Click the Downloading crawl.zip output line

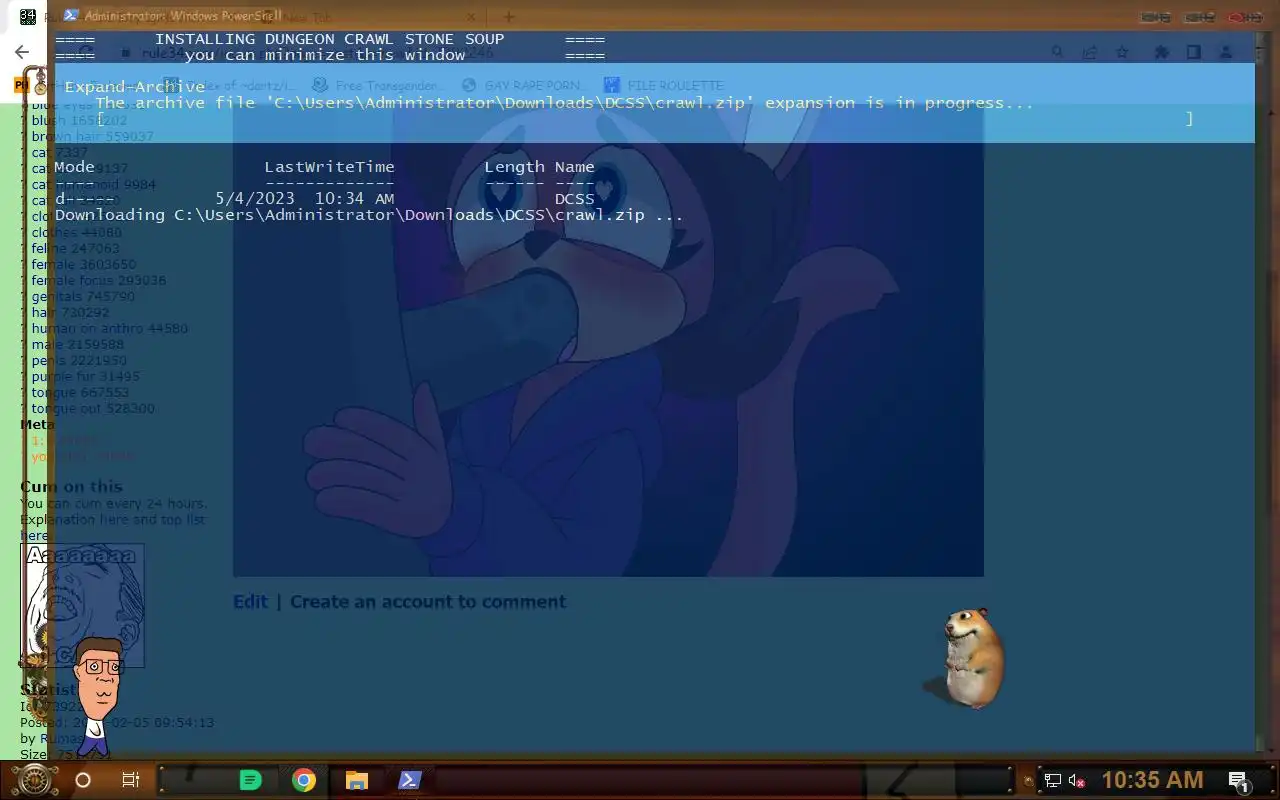(x=369, y=215)
